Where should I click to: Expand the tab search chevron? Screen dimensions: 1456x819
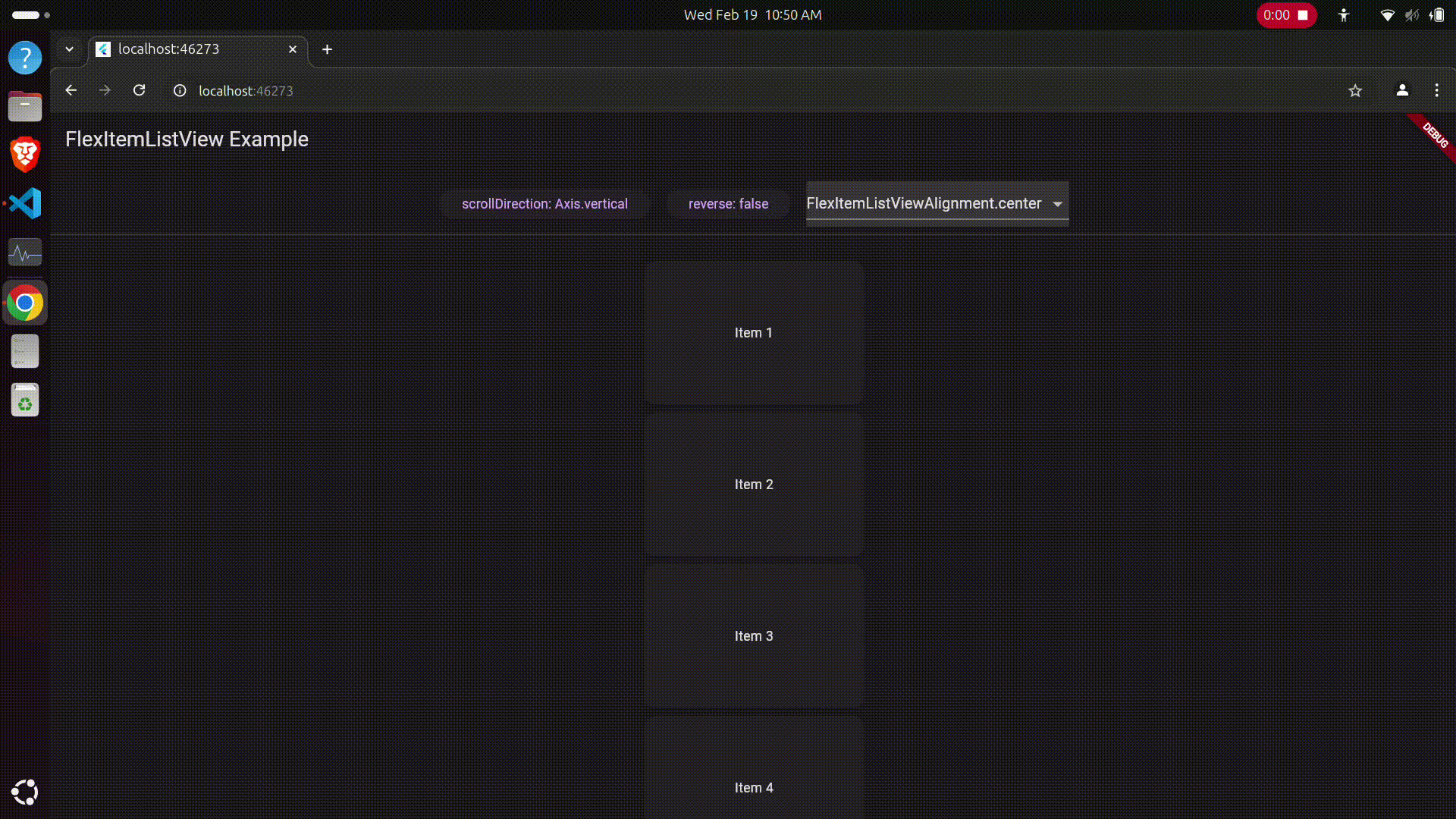[69, 49]
